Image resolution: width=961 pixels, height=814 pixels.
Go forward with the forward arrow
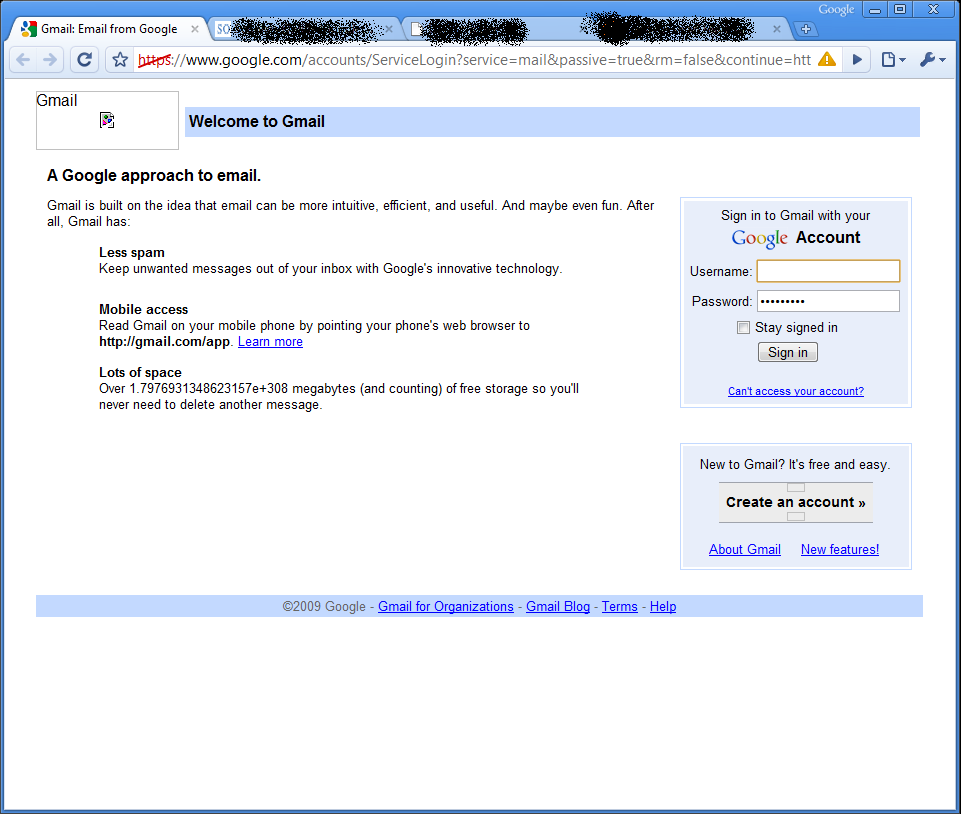pyautogui.click(x=50, y=59)
